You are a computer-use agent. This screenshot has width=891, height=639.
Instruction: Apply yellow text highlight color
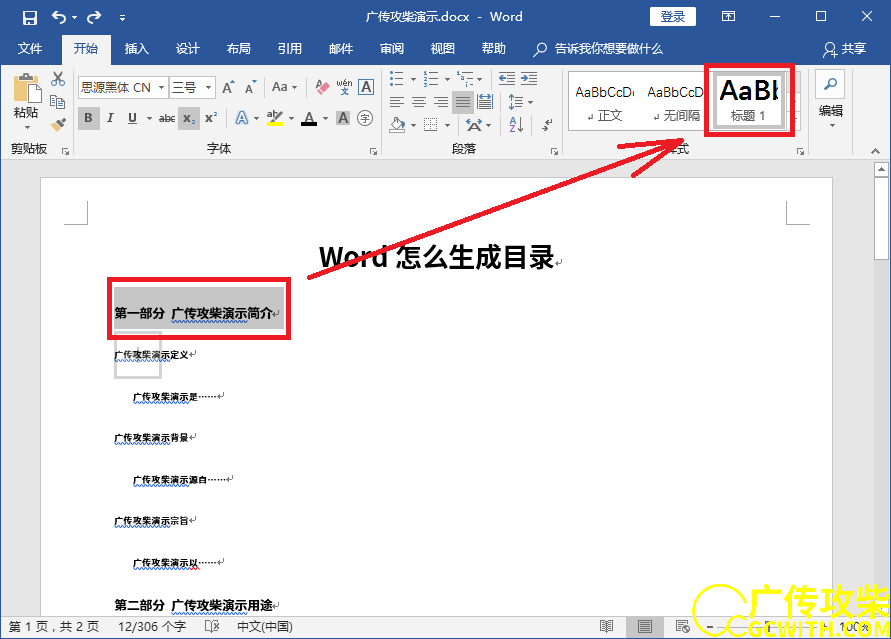tap(274, 118)
